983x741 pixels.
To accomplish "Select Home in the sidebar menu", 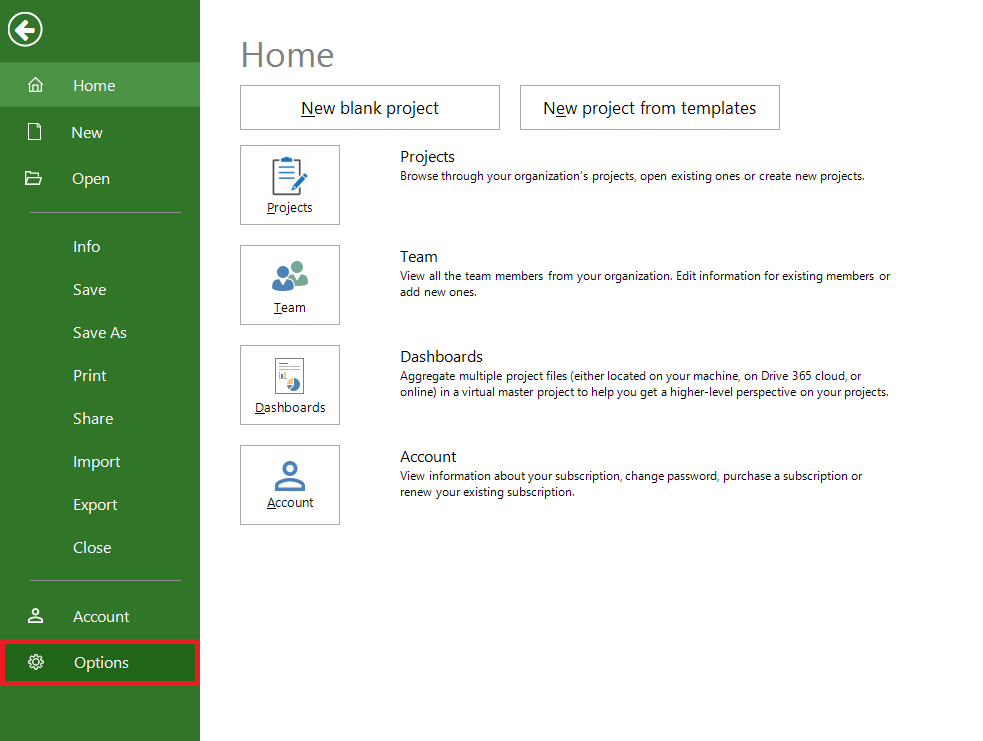I will click(x=100, y=85).
